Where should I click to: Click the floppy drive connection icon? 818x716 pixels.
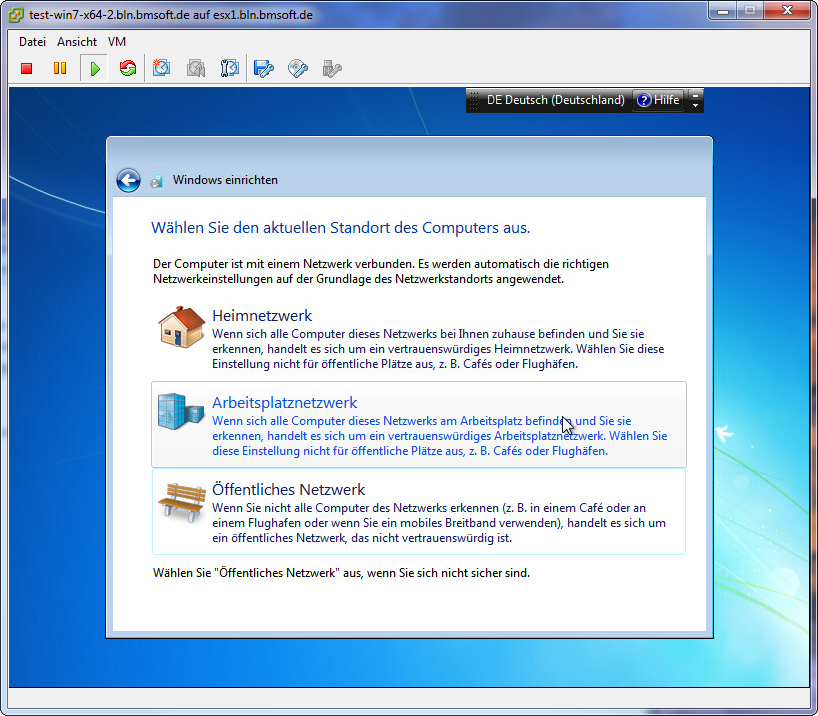pos(263,68)
